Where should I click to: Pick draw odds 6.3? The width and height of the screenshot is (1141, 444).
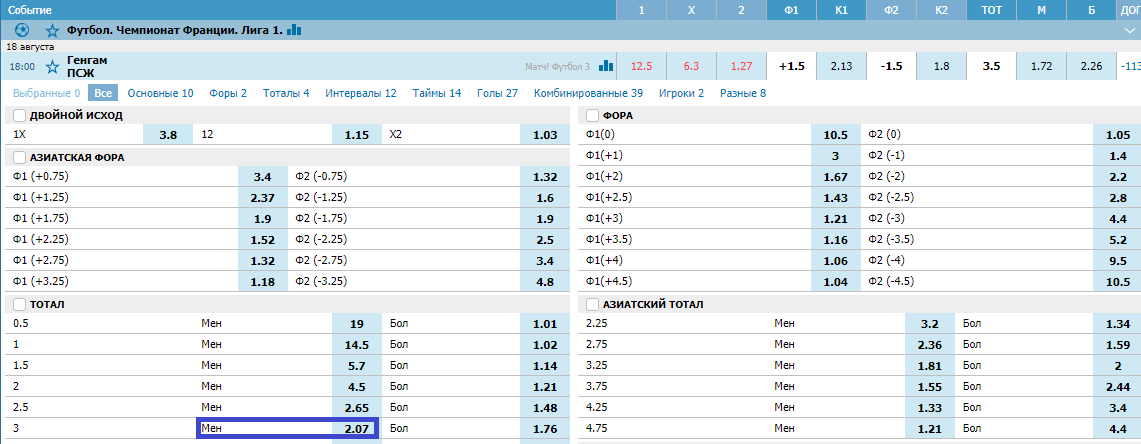(691, 66)
